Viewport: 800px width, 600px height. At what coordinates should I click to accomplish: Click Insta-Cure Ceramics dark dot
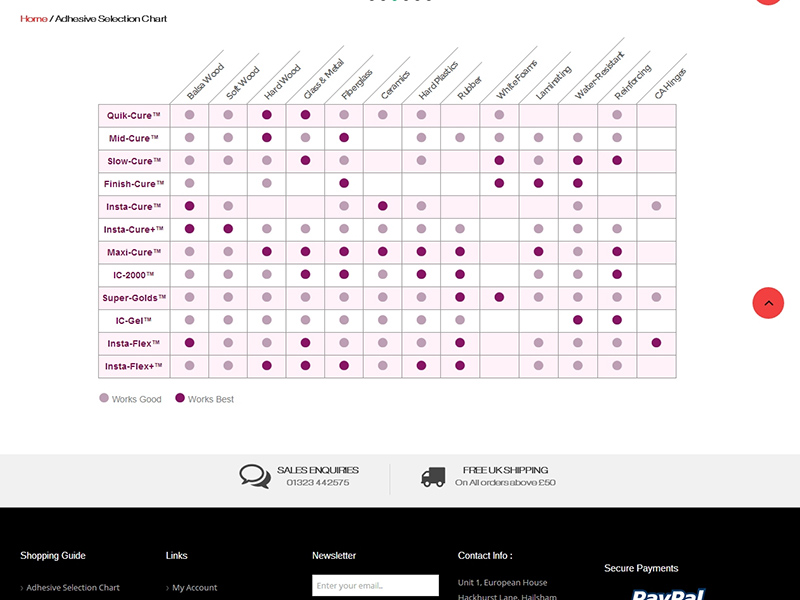(383, 206)
